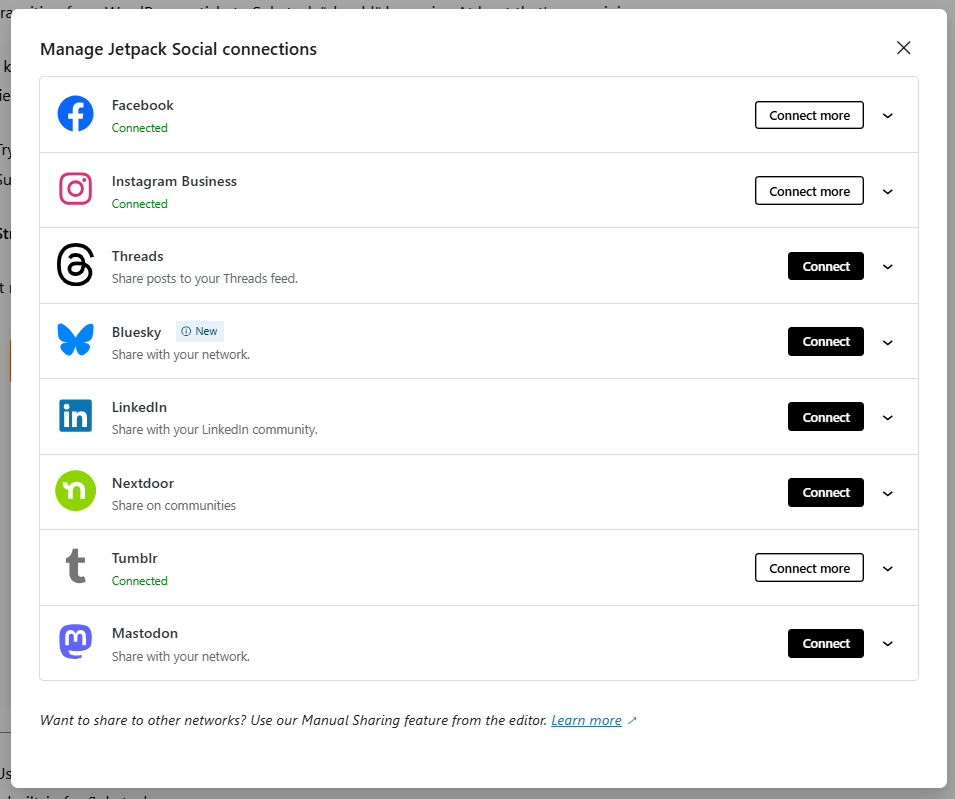Expand the Facebook connection details chevron
955x799 pixels.
tap(888, 115)
